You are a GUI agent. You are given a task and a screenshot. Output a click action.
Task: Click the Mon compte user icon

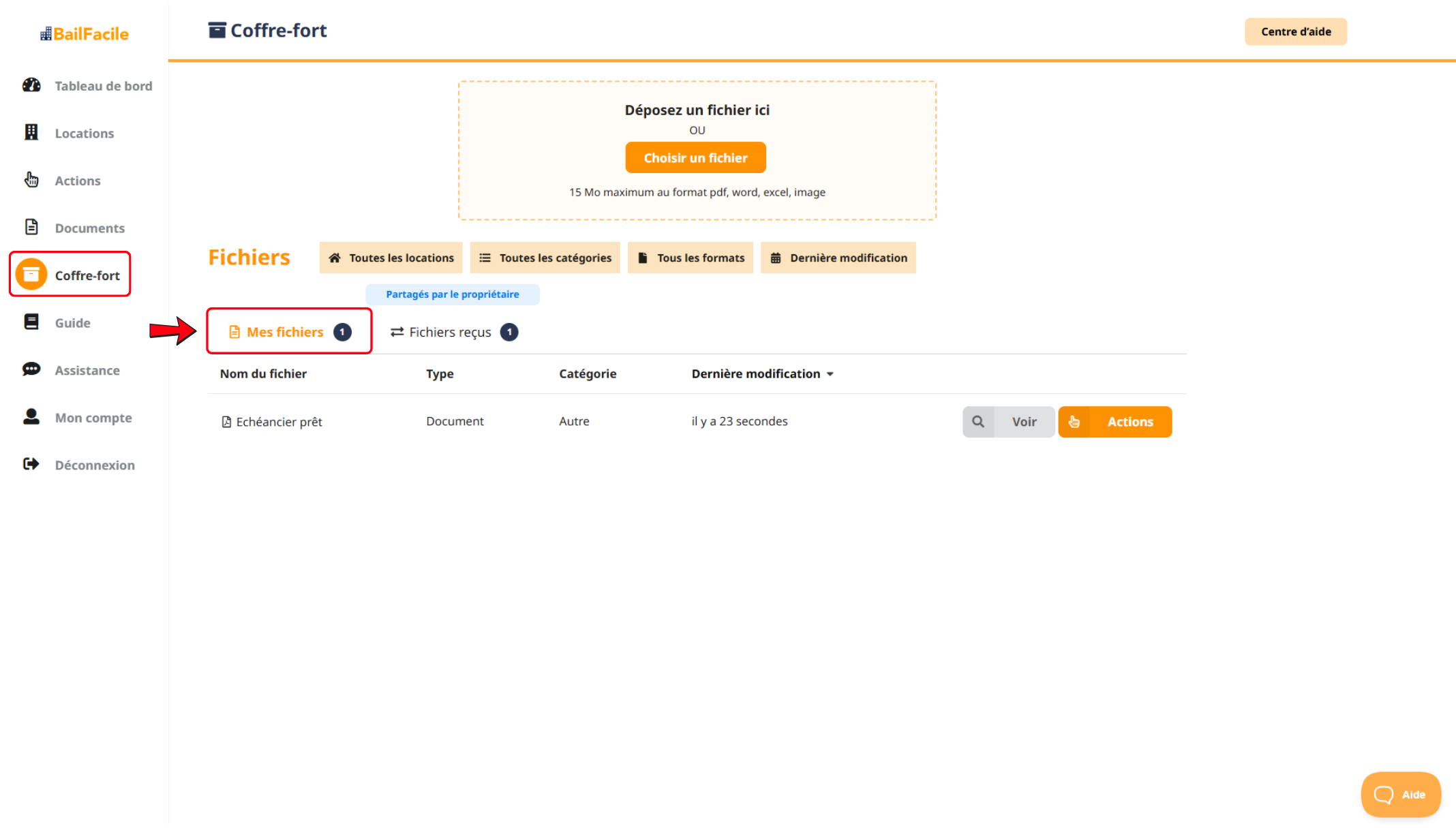31,416
